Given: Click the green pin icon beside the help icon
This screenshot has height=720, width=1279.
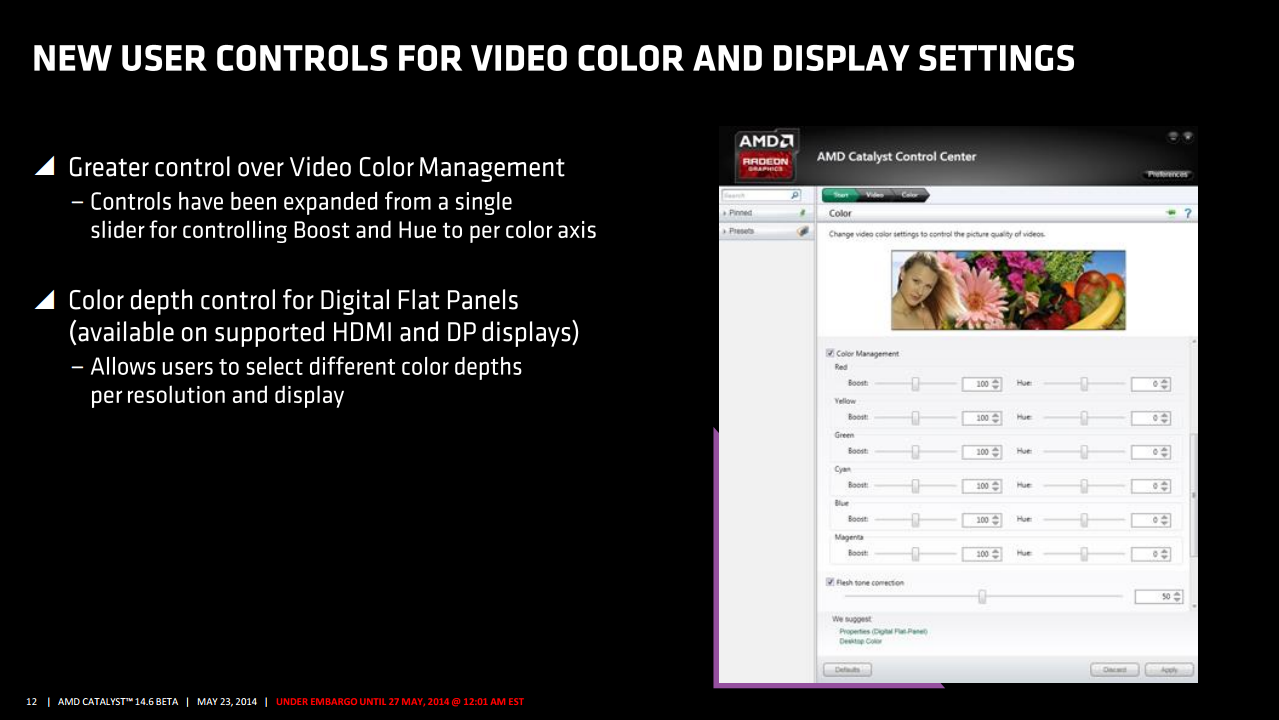Looking at the screenshot, I should tap(1168, 212).
